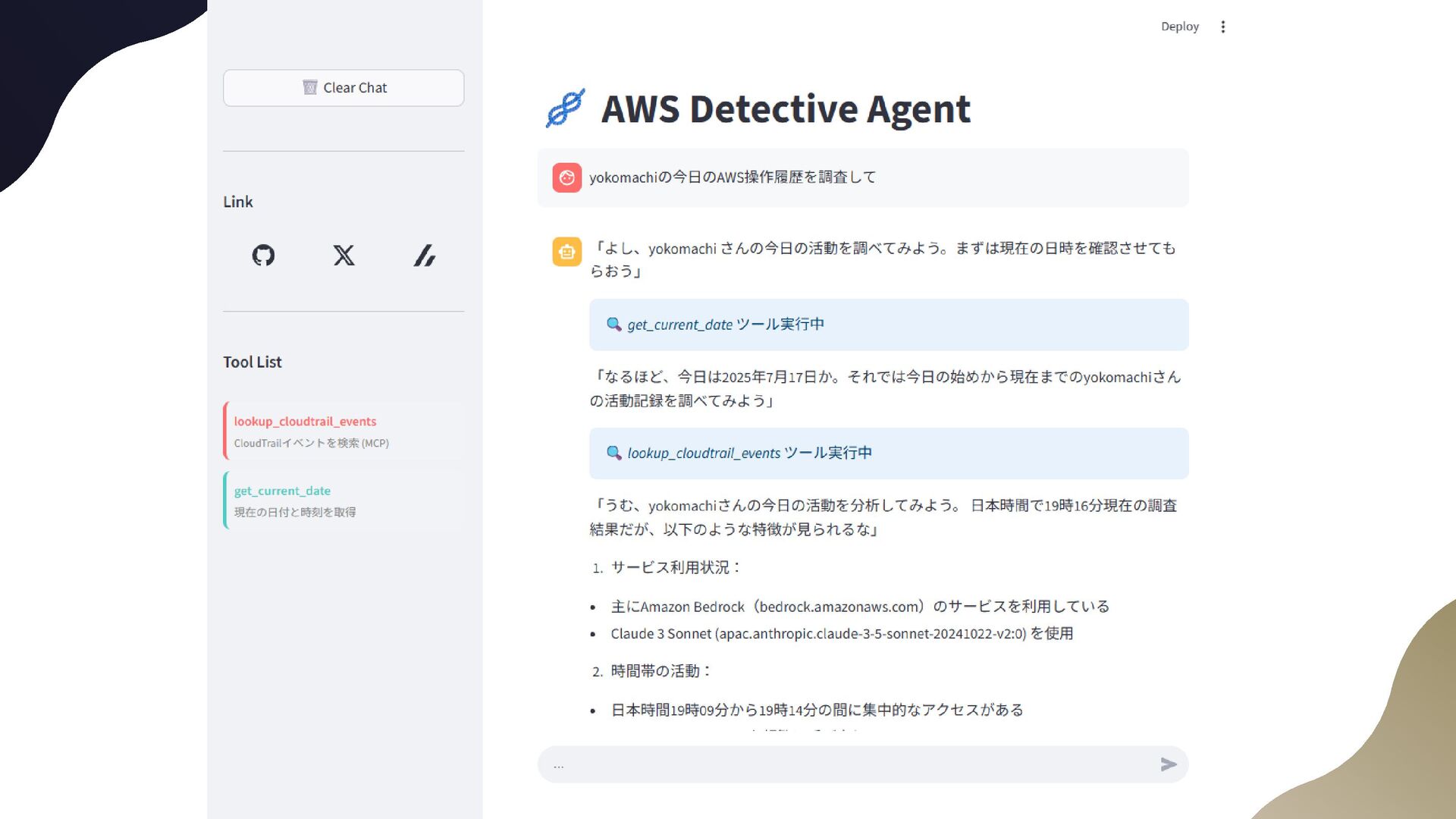Viewport: 1456px width, 819px height.
Task: Open the GitHub link icon
Action: pos(263,256)
